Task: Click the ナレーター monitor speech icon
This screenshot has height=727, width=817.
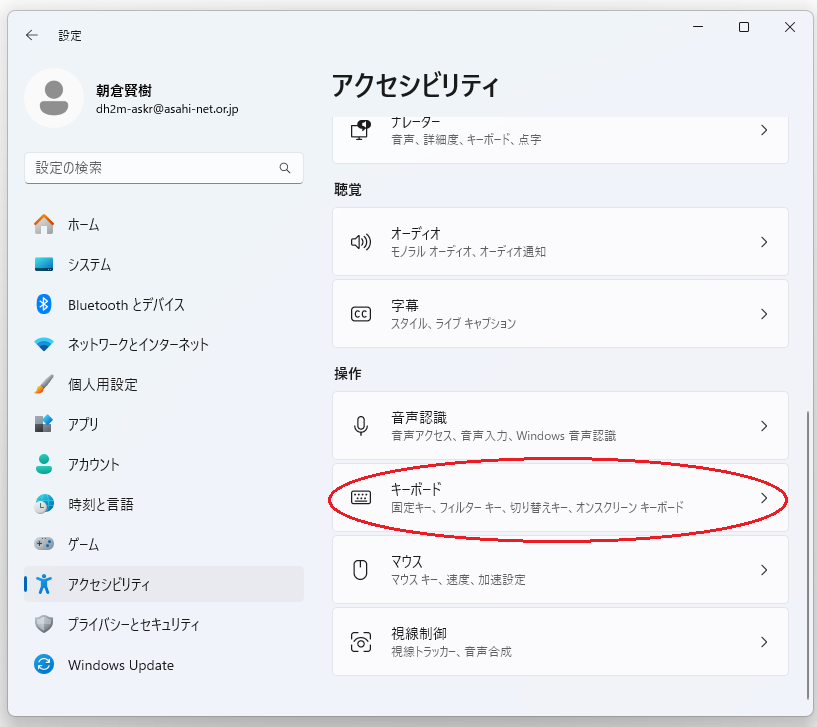Action: click(x=361, y=130)
